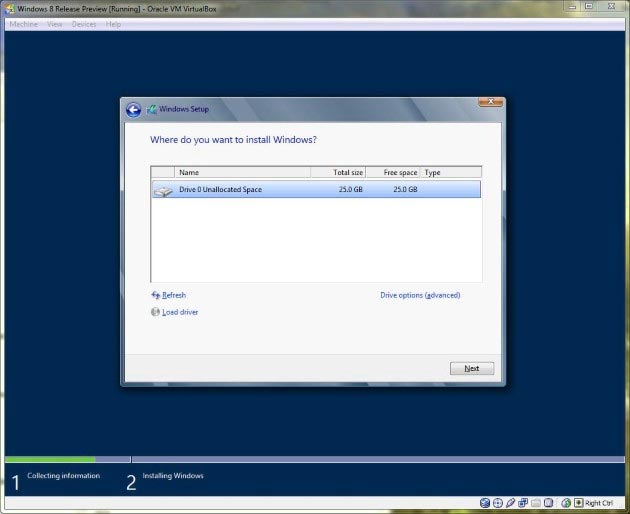Click the drive icon beside Drive 0
The height and width of the screenshot is (514, 630).
tap(163, 190)
